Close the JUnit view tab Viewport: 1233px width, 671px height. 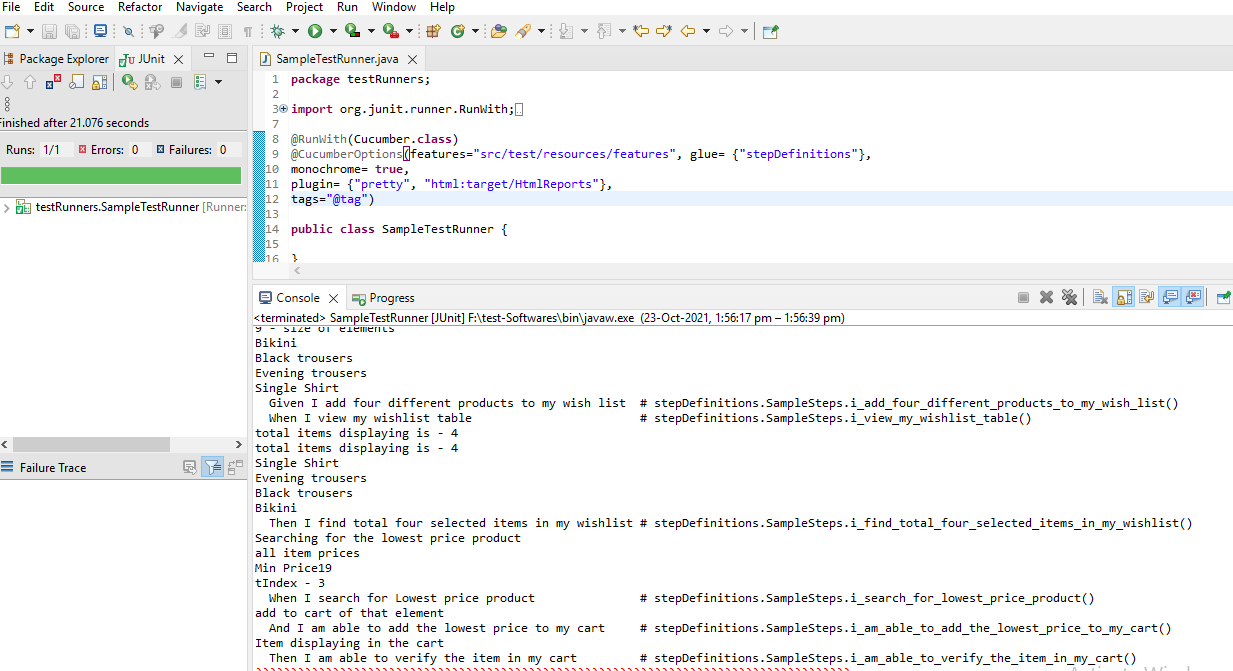(x=178, y=59)
